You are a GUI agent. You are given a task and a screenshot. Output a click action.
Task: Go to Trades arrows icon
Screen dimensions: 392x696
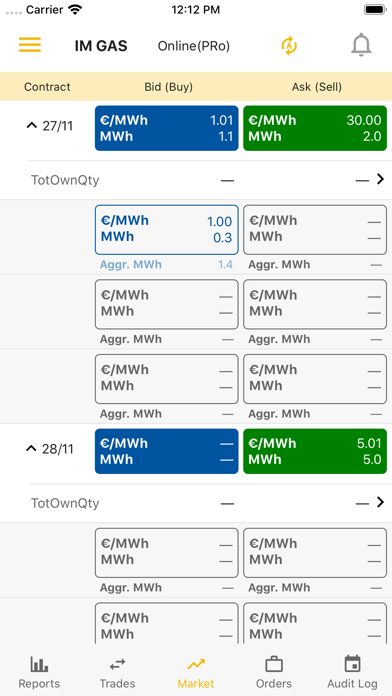pos(117,664)
